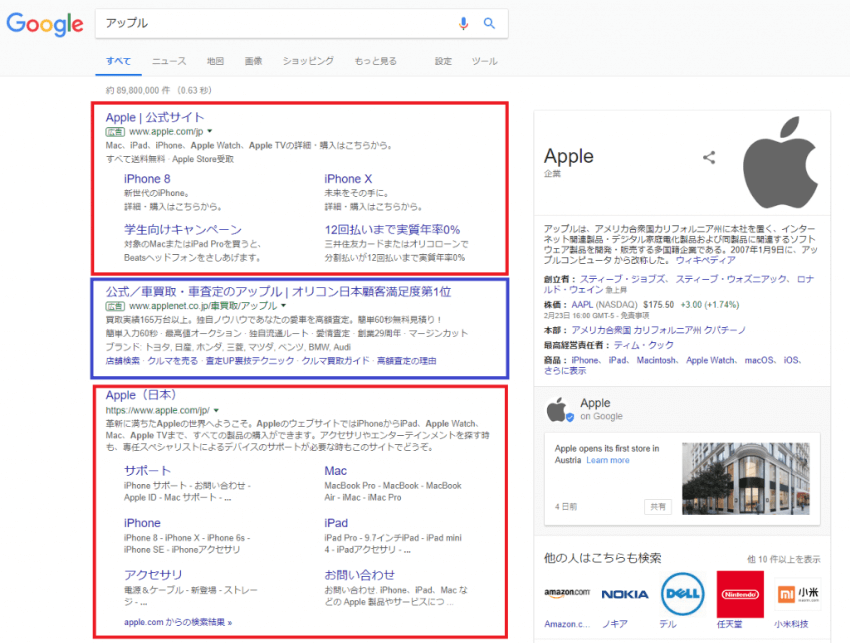Click founder スティーブ・ジョブズ link
Image resolution: width=850 pixels, height=643 pixels.
pos(622,279)
